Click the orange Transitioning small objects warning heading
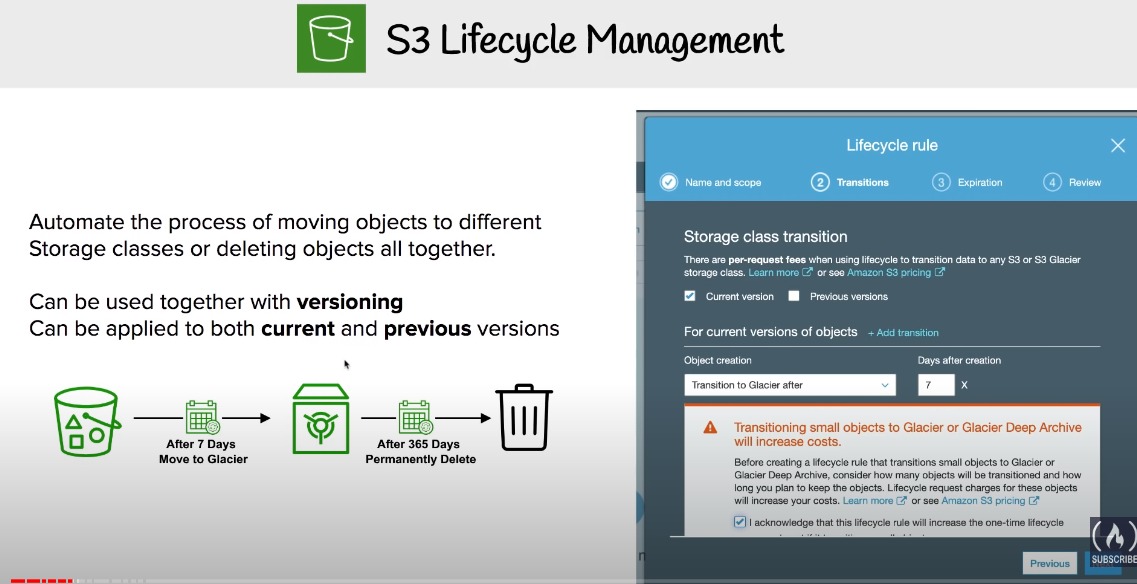Screen dimensions: 1137x584 [908, 434]
